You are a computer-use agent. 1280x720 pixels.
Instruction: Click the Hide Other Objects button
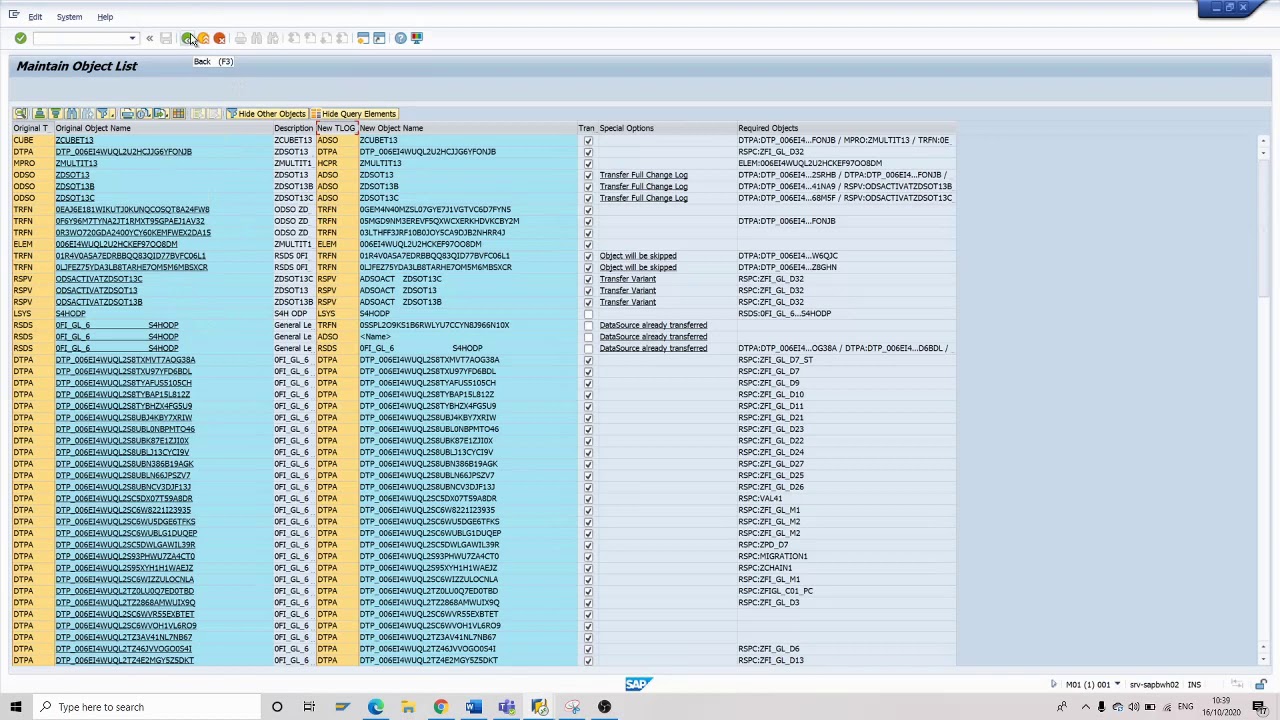pyautogui.click(x=266, y=114)
